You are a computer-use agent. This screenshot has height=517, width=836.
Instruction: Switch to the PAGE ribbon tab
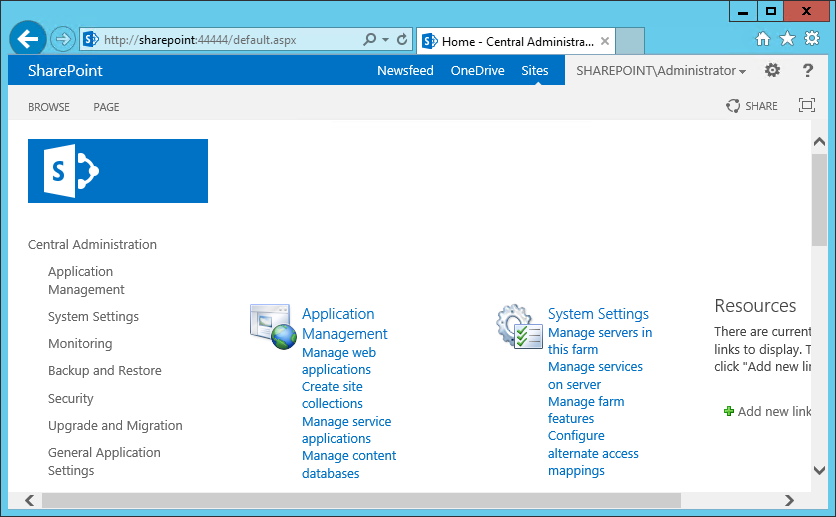click(x=106, y=107)
